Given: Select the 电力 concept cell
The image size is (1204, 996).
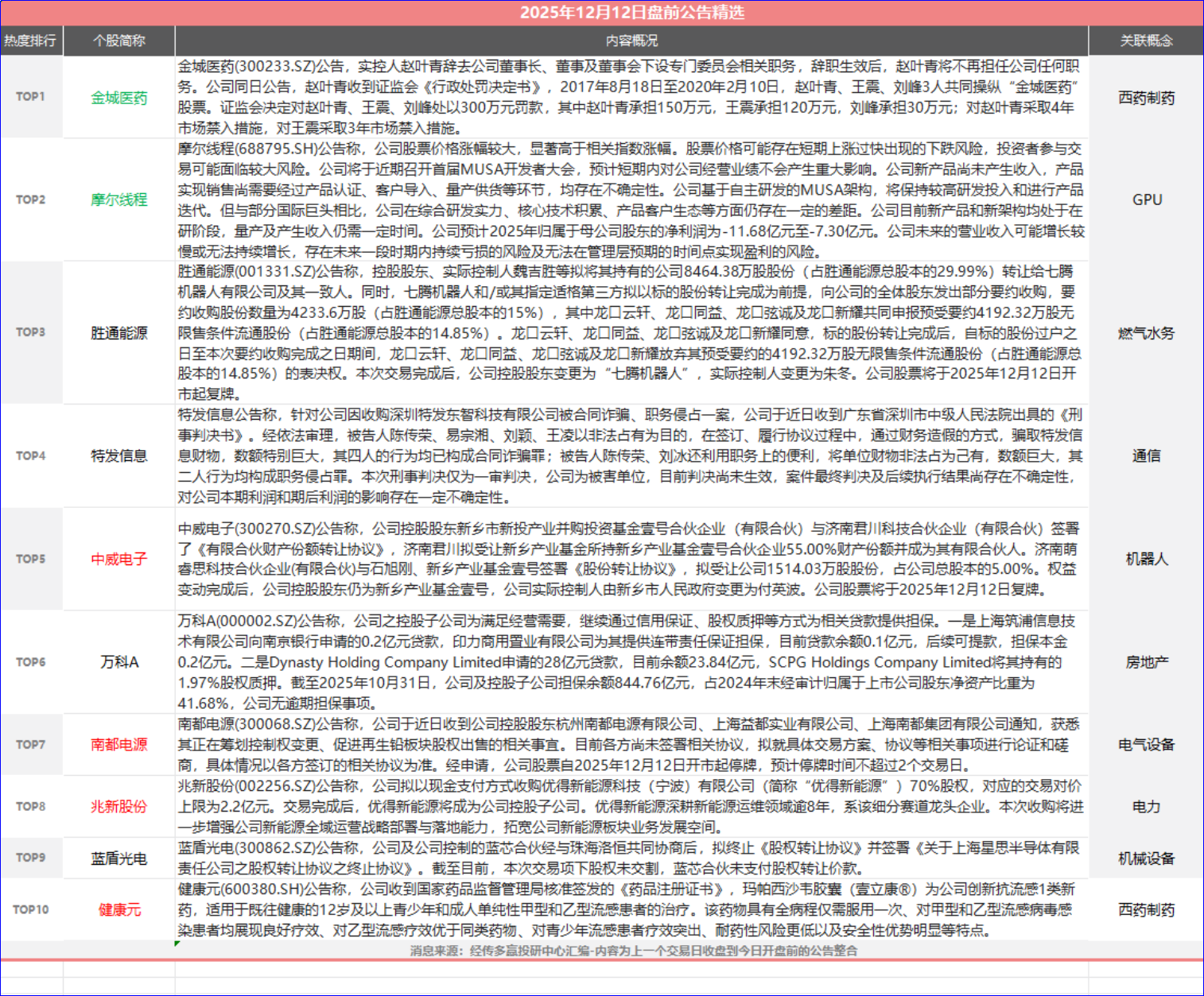Looking at the screenshot, I should click(1147, 807).
